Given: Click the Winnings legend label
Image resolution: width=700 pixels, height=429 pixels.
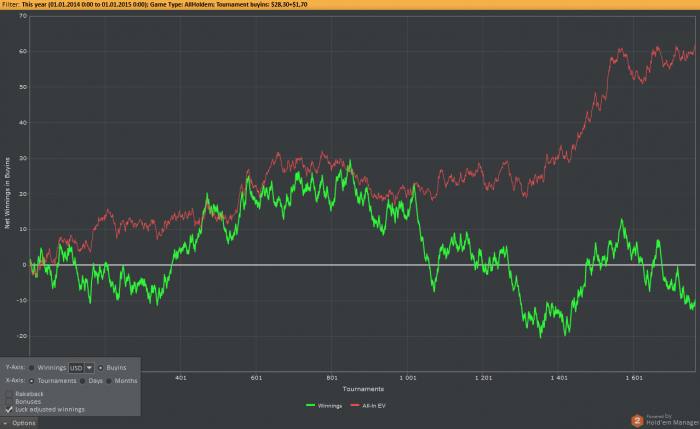Looking at the screenshot, I should pyautogui.click(x=330, y=406).
